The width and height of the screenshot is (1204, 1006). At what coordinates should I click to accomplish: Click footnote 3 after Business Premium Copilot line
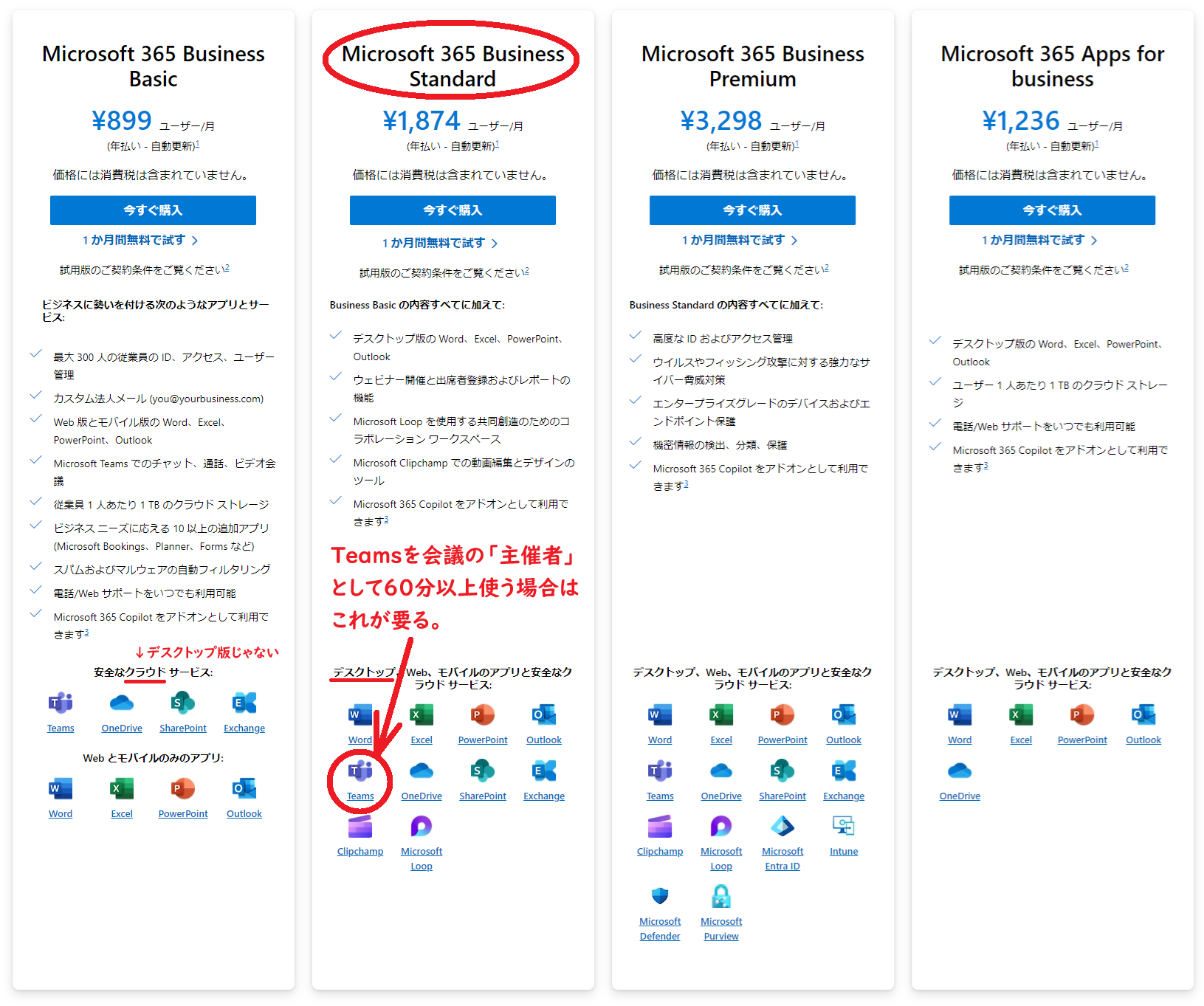point(687,484)
